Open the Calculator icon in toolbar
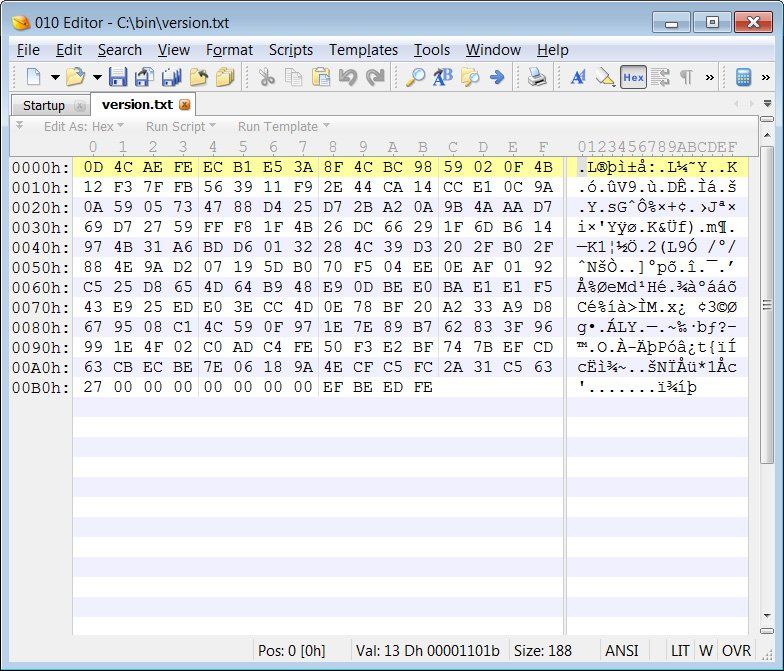 743,78
